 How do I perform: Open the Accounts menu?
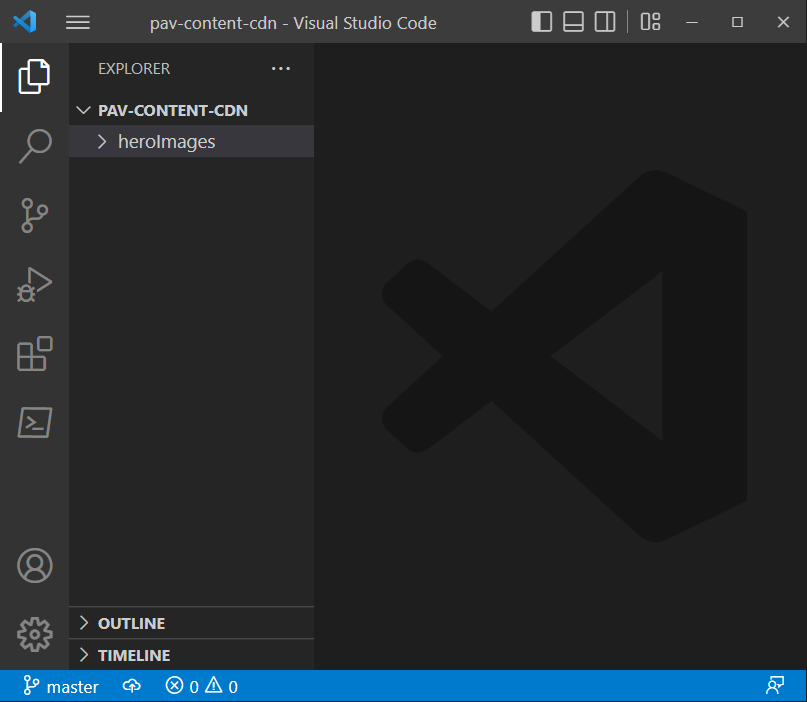click(x=34, y=566)
